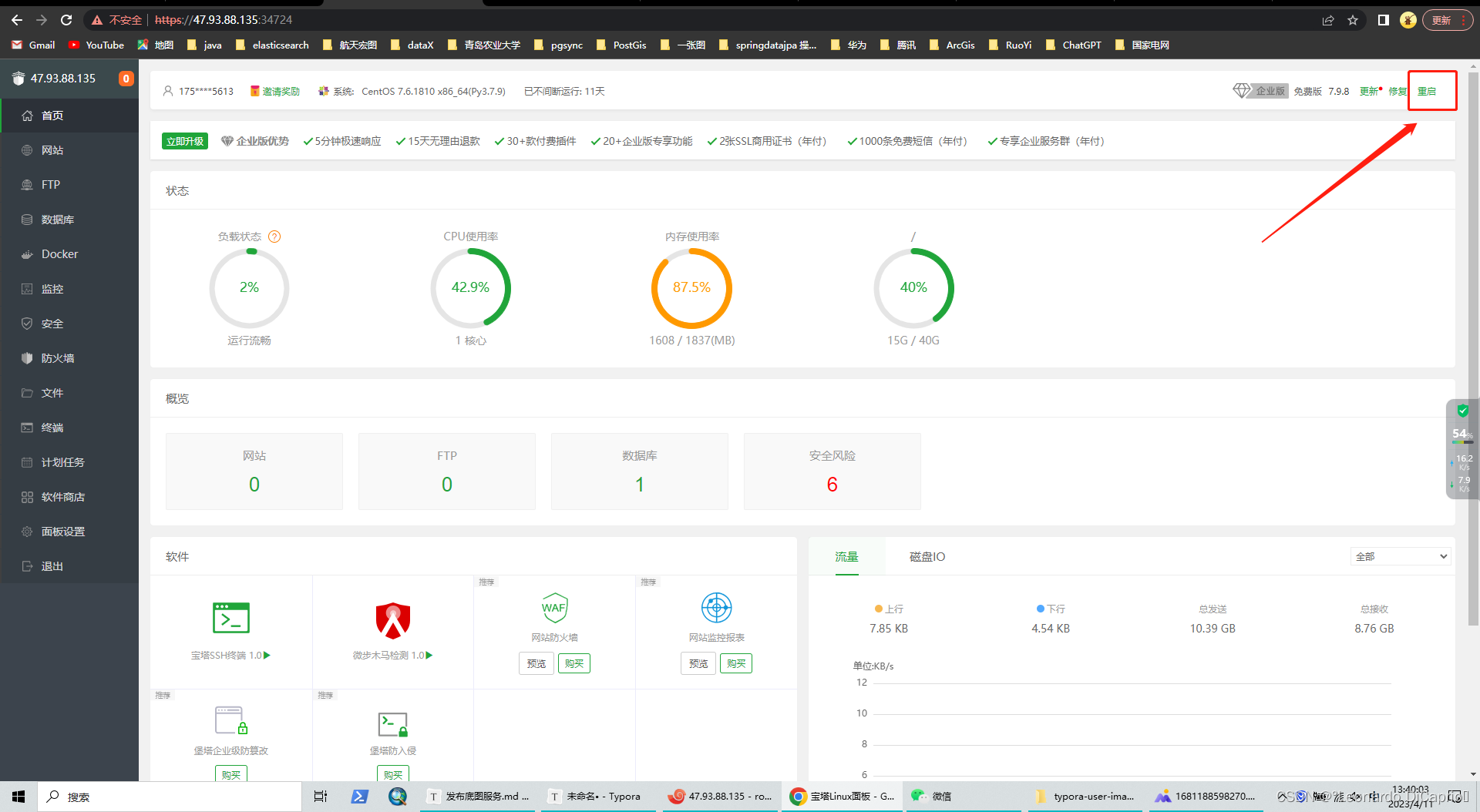Open the YouTube bookmark
The height and width of the screenshot is (812, 1480).
click(x=96, y=45)
